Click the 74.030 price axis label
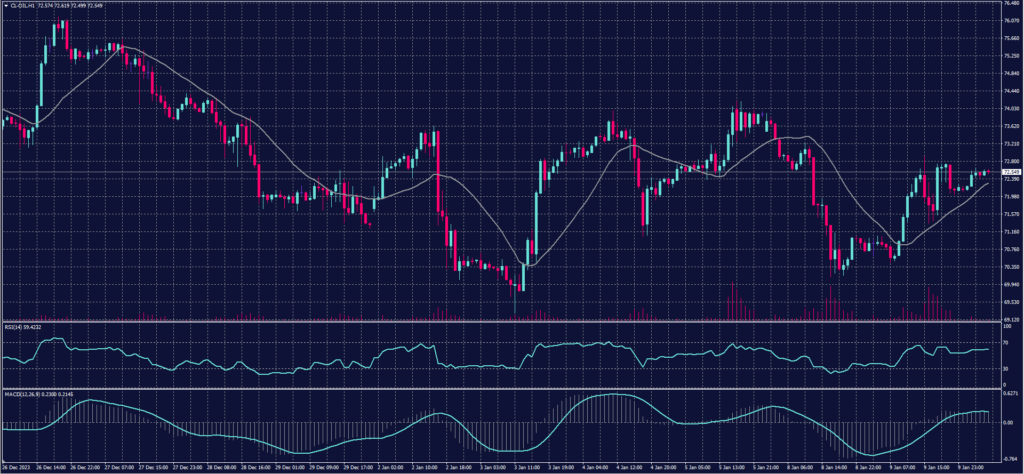The image size is (1024, 474). [1010, 109]
